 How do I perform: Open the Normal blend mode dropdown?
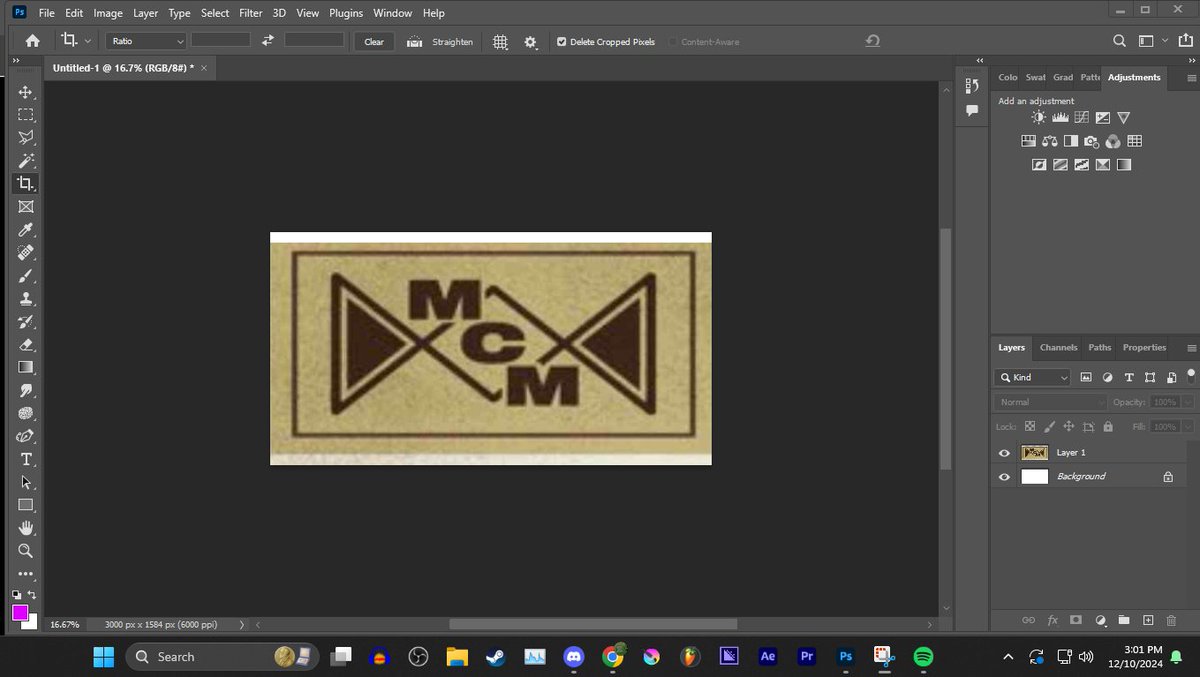[1051, 402]
